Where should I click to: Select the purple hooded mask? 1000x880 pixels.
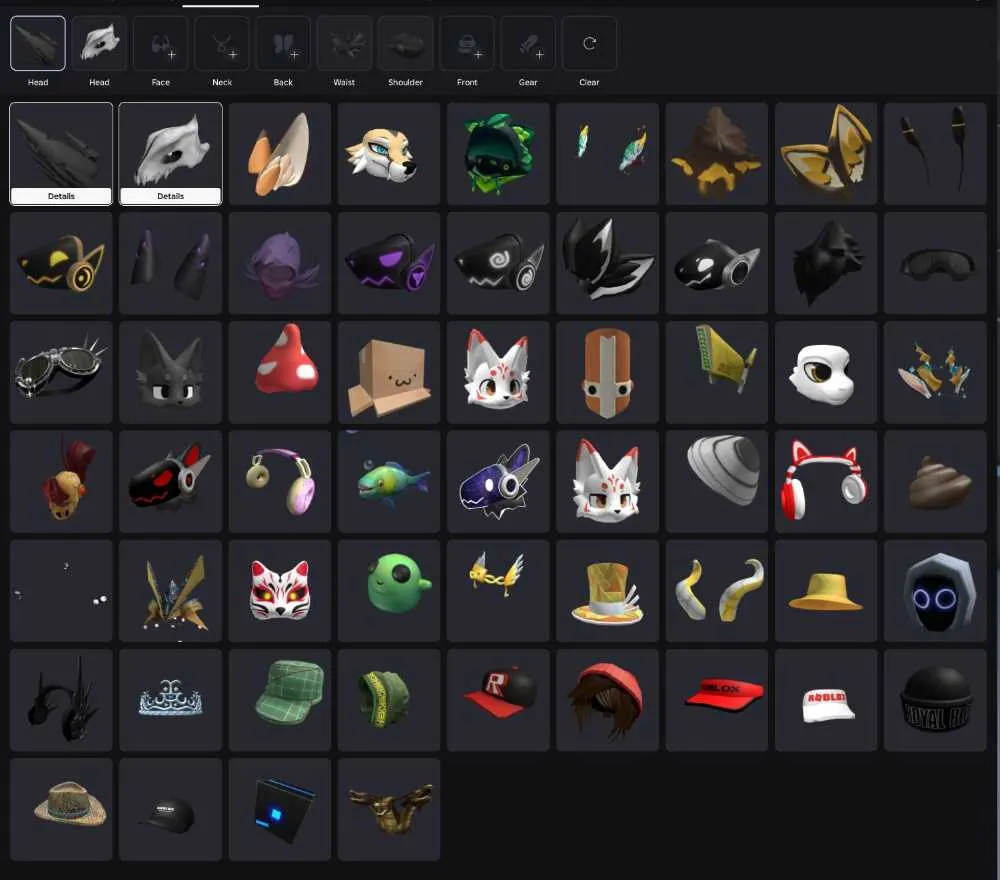point(280,263)
